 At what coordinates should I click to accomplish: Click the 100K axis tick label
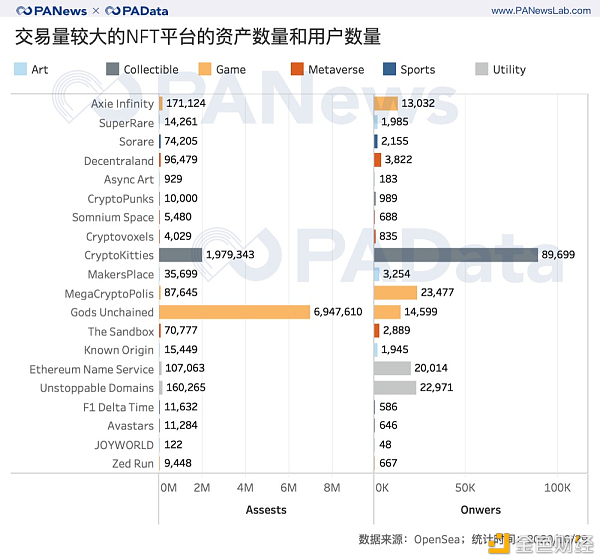pyautogui.click(x=557, y=488)
